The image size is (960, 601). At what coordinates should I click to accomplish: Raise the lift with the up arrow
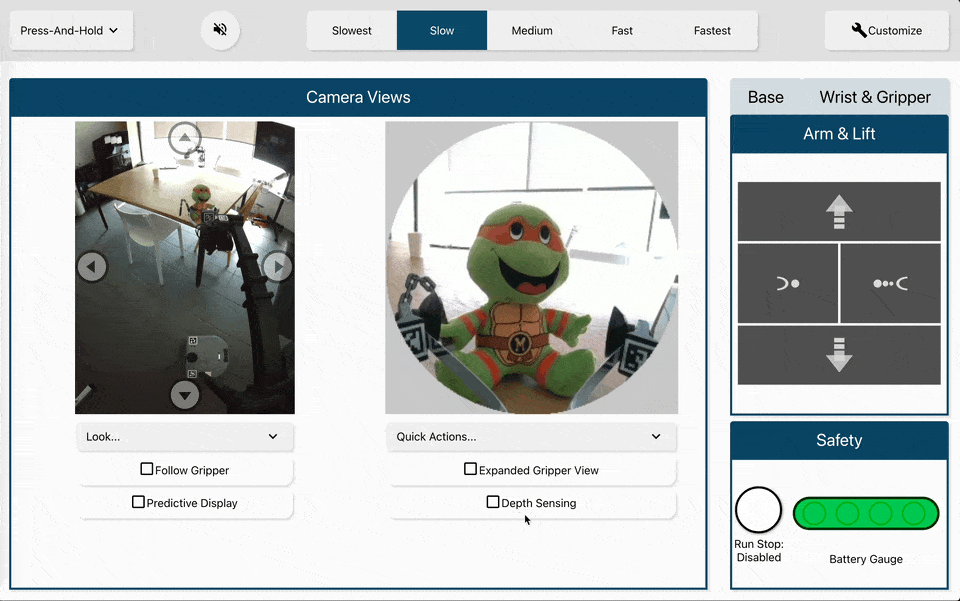pos(839,212)
